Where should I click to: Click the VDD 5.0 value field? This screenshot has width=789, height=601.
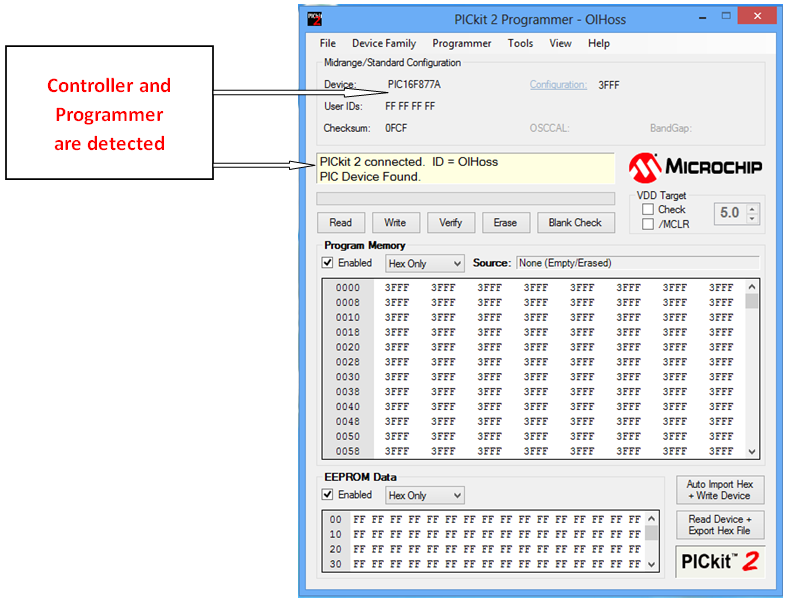coord(730,213)
